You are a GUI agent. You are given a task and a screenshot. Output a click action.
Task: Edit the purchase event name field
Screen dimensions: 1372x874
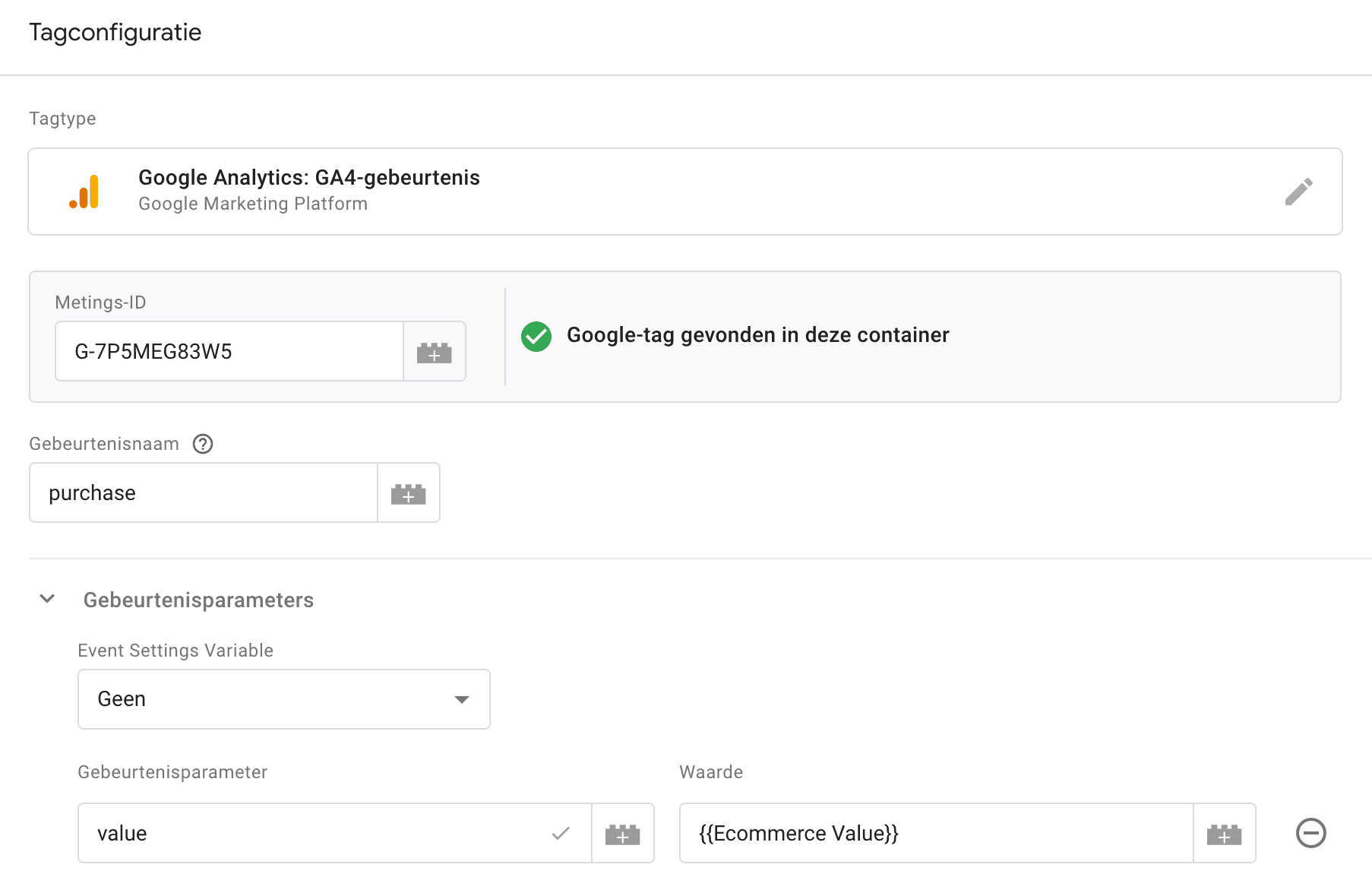(204, 493)
